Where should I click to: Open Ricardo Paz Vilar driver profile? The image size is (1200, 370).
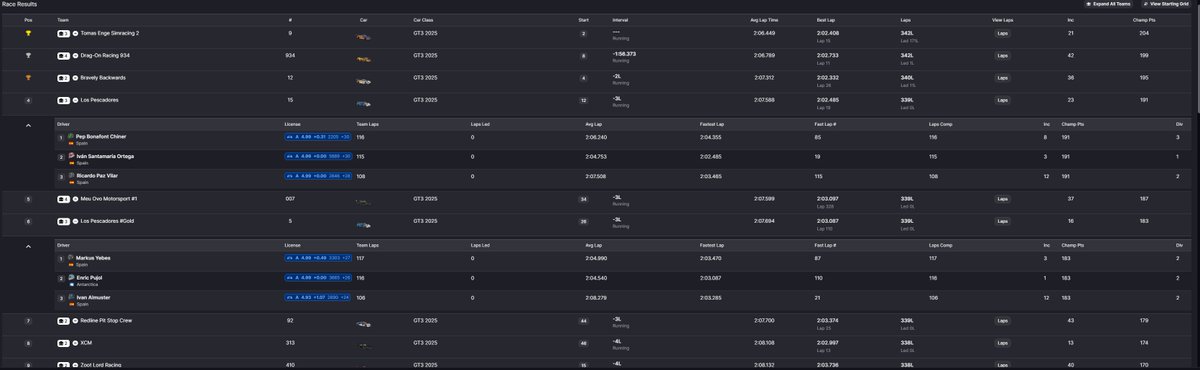(98, 175)
